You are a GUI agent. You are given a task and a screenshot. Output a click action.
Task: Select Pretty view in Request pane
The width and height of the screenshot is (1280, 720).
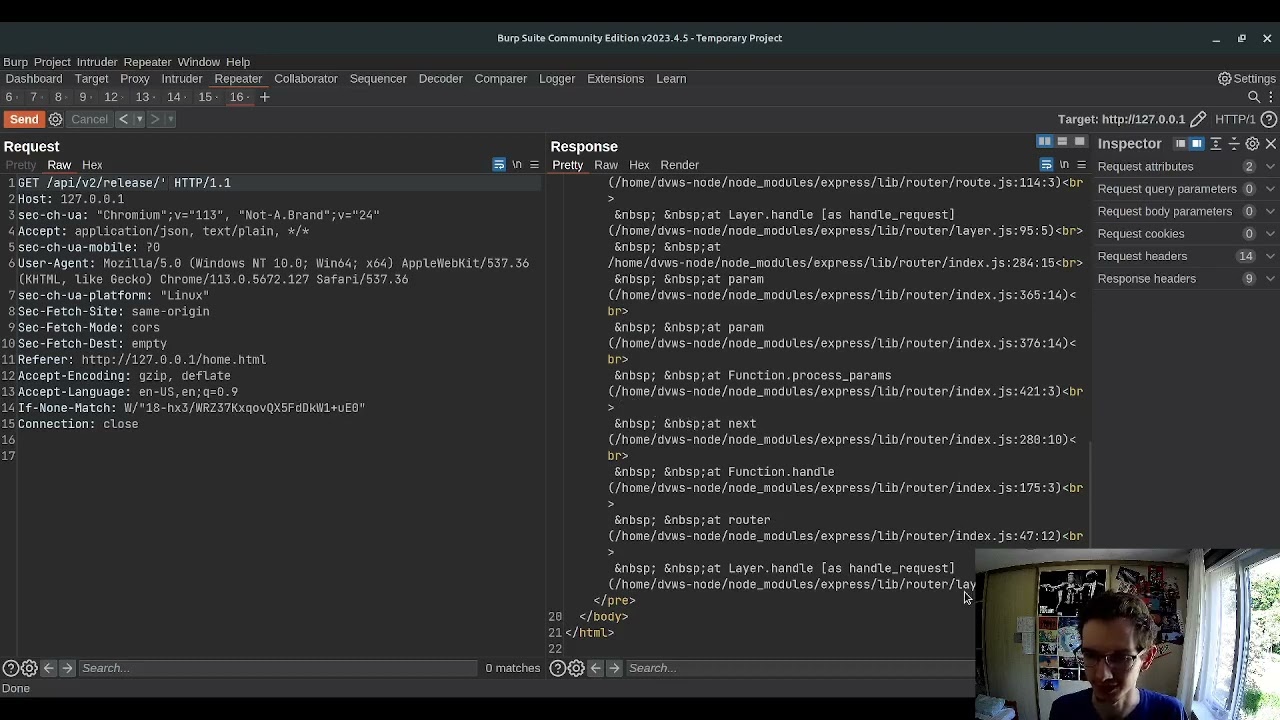pyautogui.click(x=20, y=165)
